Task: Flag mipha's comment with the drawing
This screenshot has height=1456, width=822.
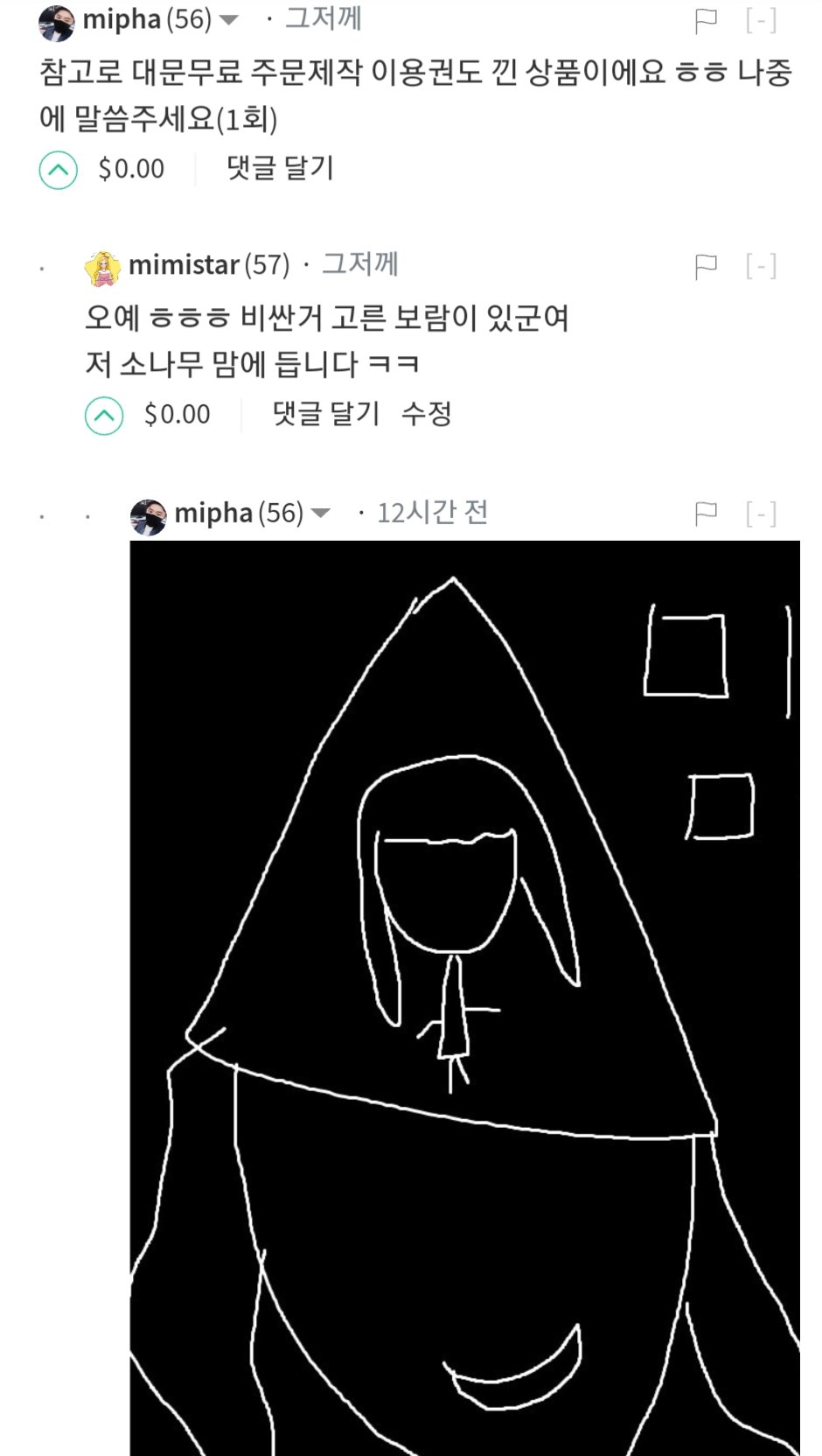Action: 706,513
